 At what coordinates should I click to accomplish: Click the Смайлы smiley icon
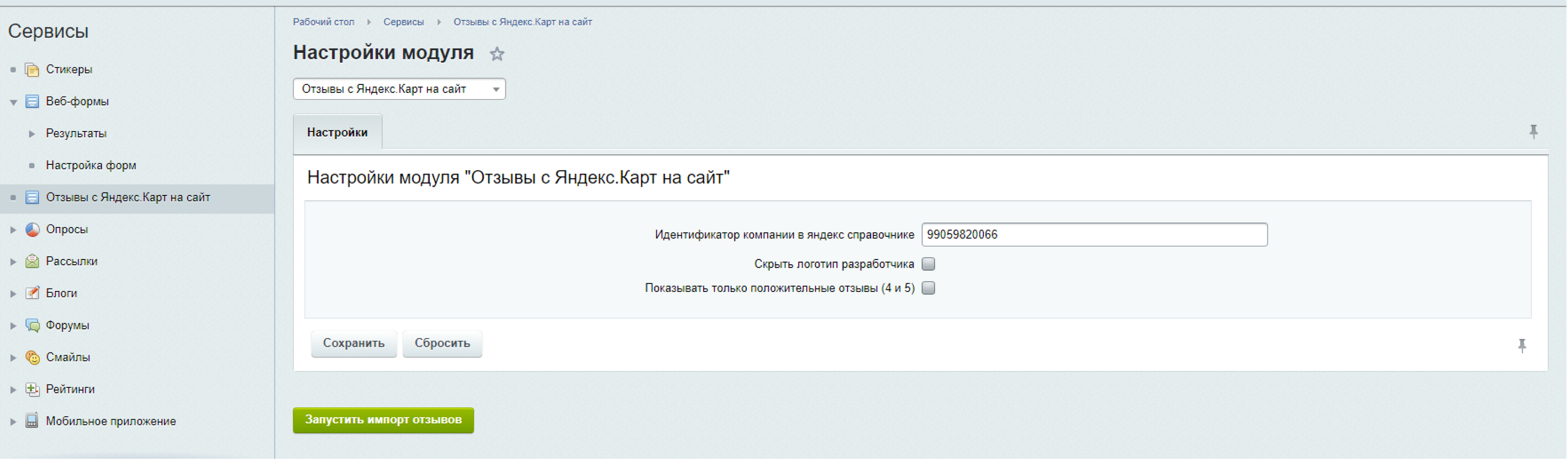(x=32, y=357)
